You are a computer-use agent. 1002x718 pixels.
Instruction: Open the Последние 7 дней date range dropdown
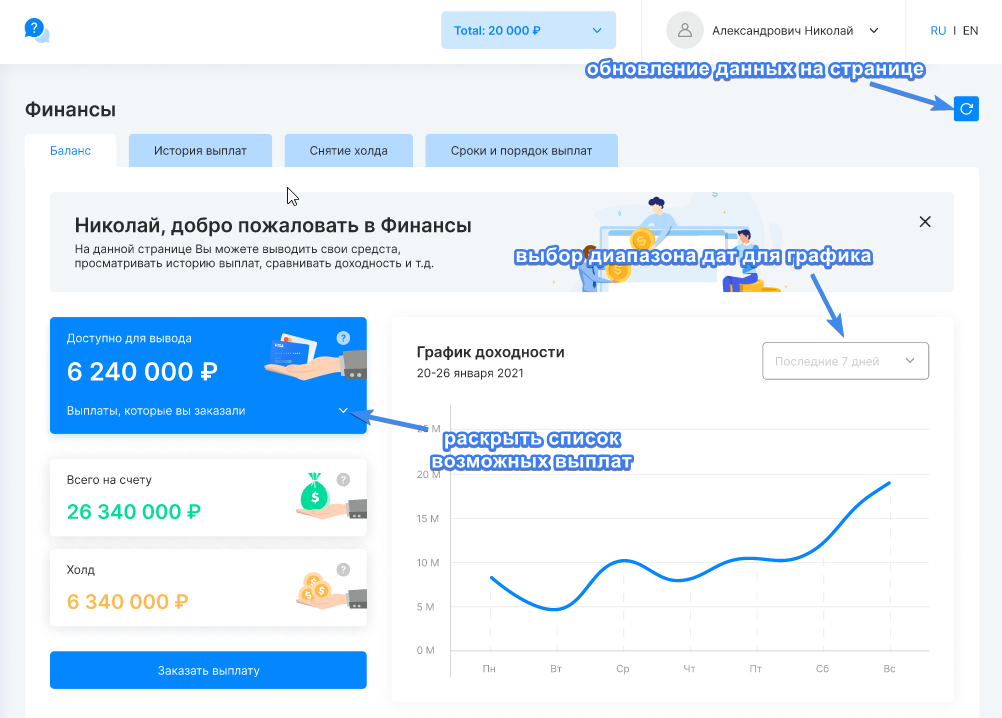point(845,361)
